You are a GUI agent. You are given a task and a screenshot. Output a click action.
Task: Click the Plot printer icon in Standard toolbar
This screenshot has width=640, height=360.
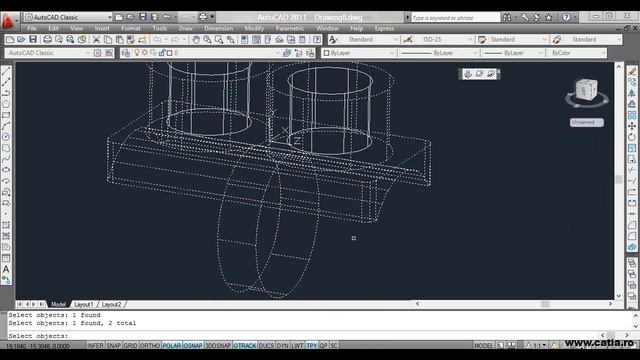tap(47, 40)
